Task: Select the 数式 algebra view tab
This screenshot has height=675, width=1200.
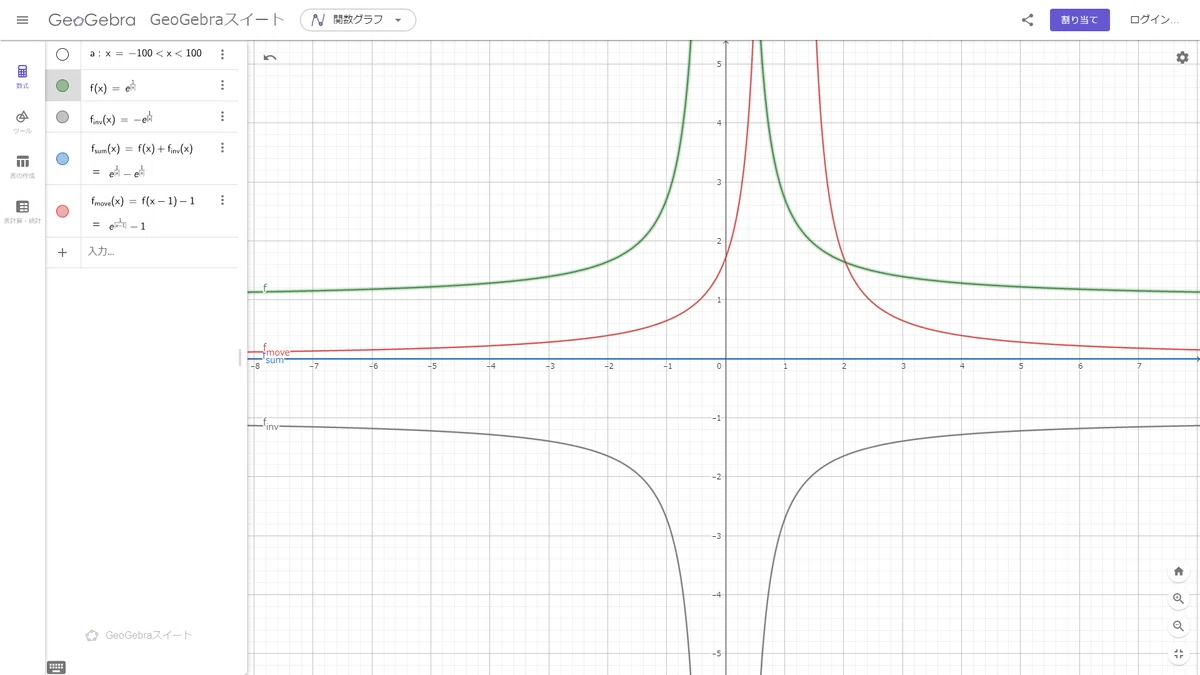Action: (x=23, y=76)
